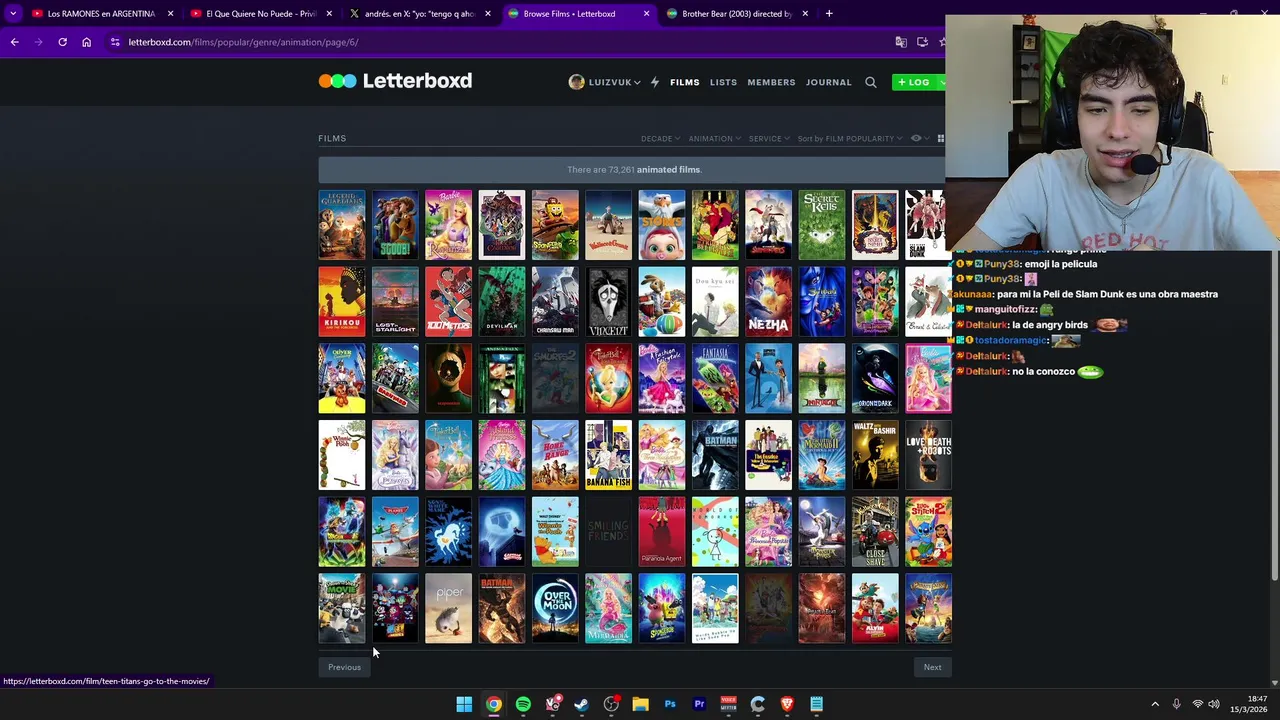
Task: Click the translate page icon
Action: tap(901, 42)
